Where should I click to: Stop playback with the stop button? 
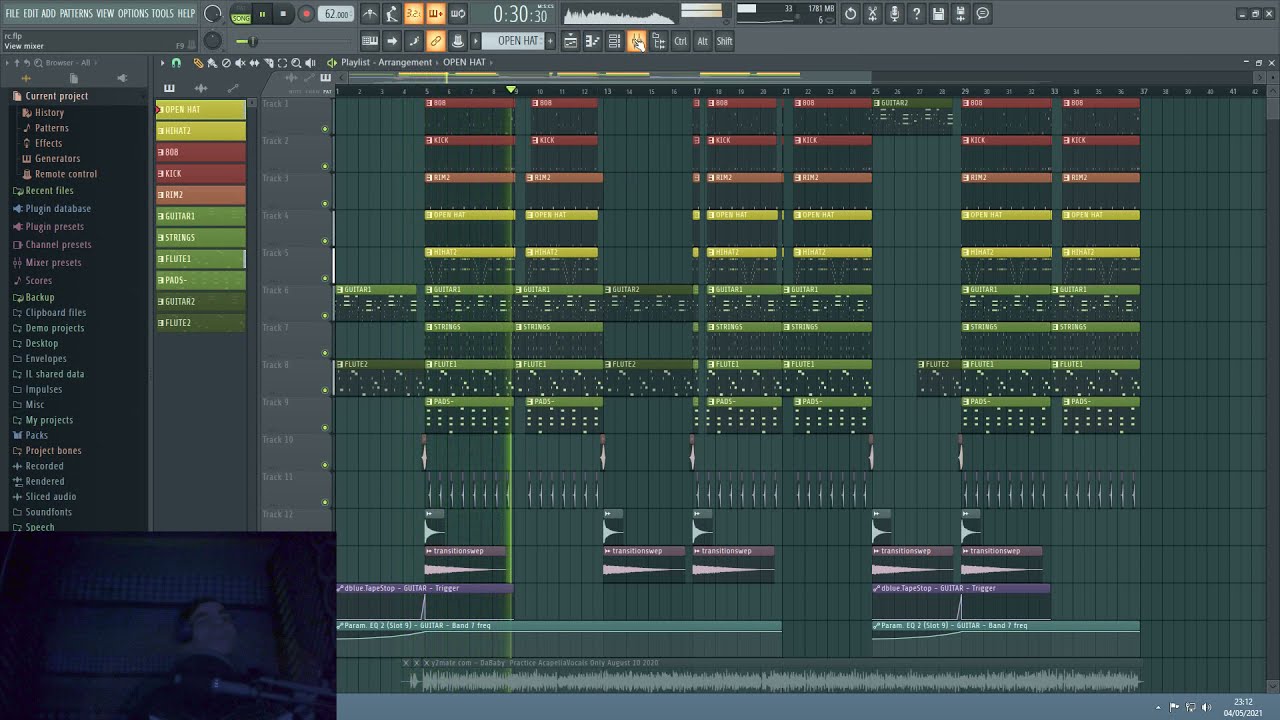coord(283,15)
